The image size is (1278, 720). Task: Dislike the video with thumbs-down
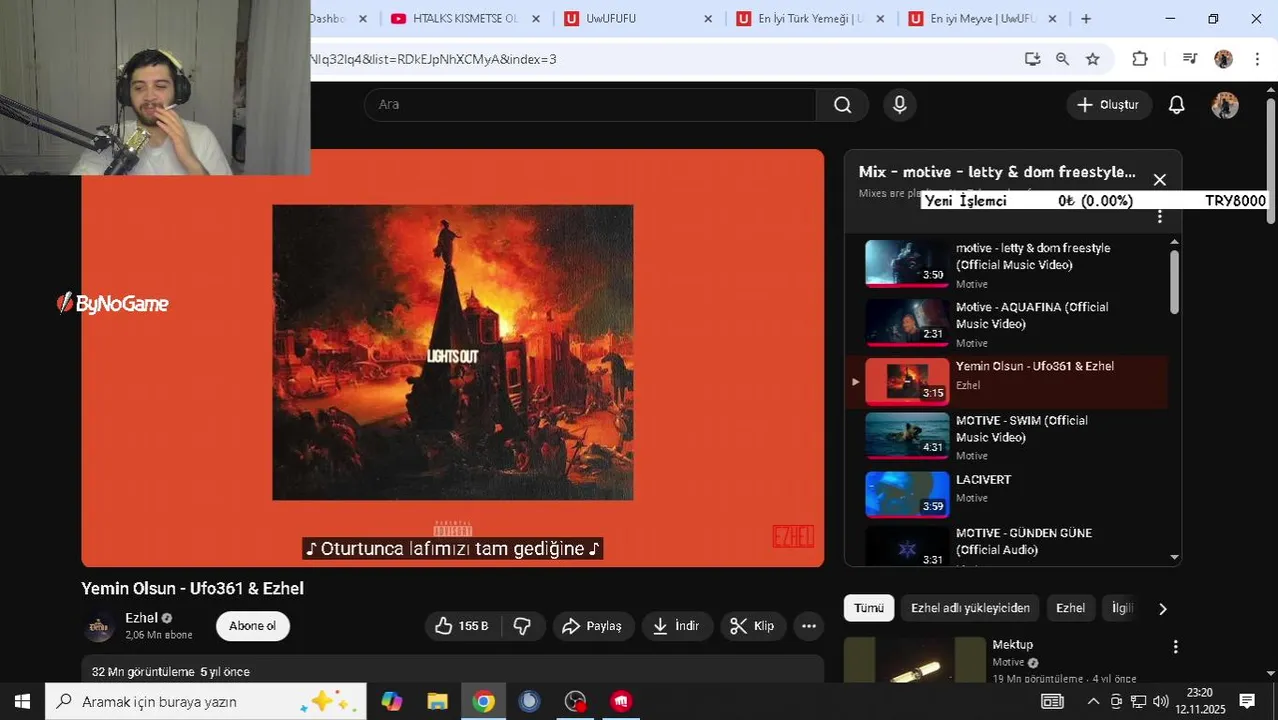[522, 626]
